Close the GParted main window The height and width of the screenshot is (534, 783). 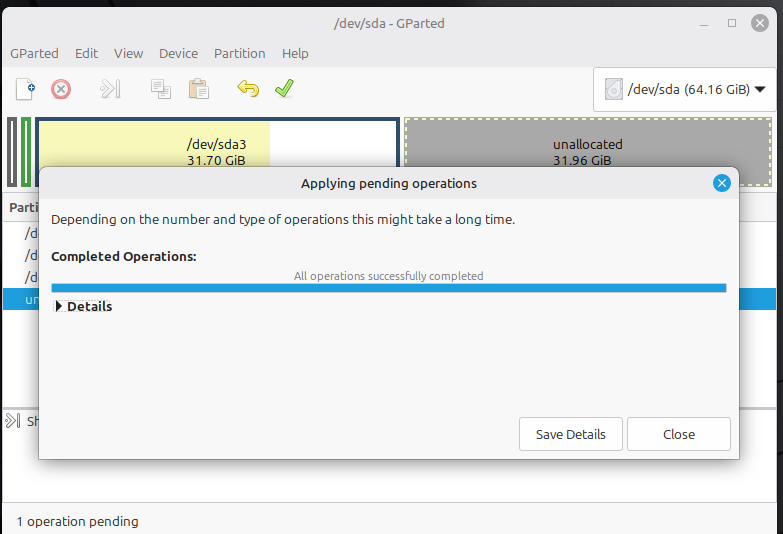pos(760,23)
